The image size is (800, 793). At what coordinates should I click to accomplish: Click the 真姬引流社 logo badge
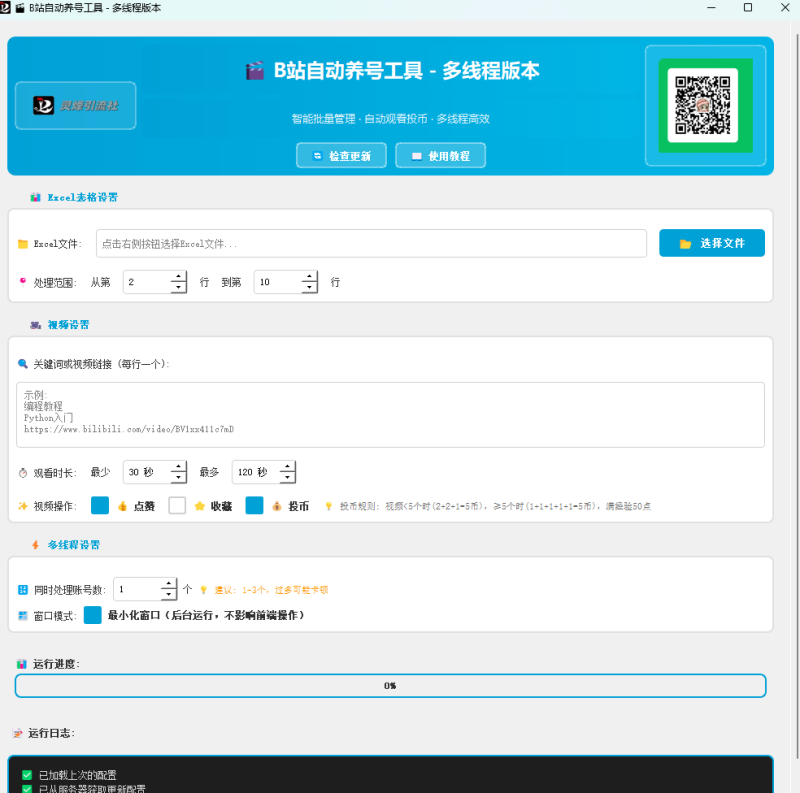pos(75,105)
